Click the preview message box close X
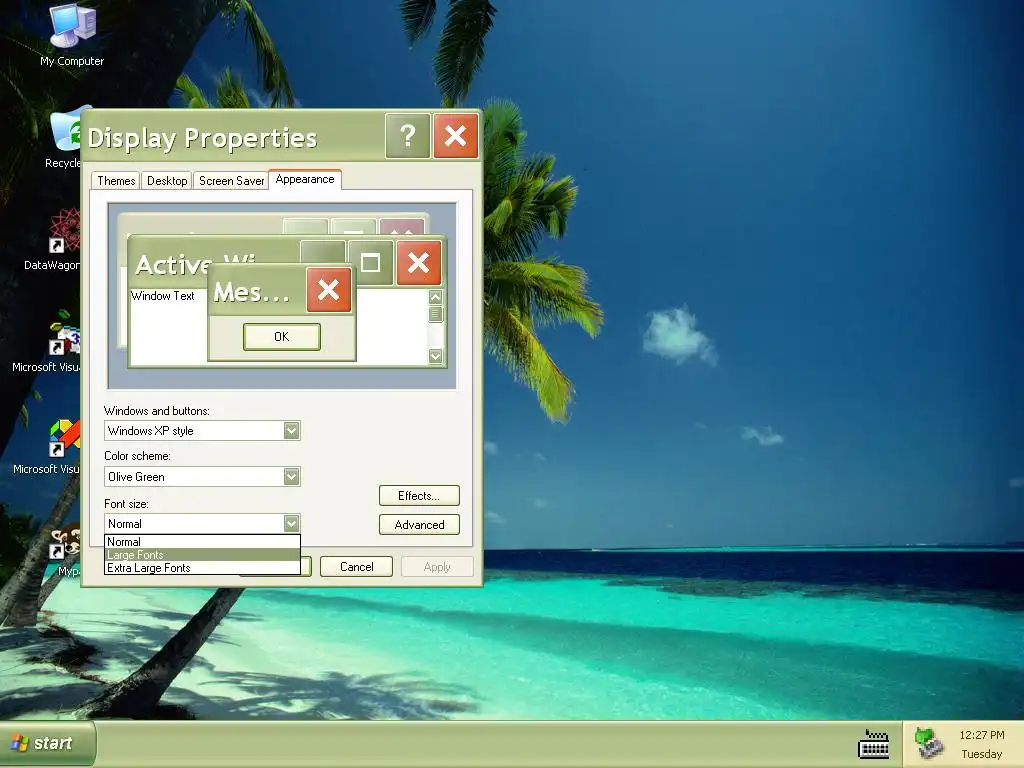Screen dimensions: 1024x768 coord(328,289)
